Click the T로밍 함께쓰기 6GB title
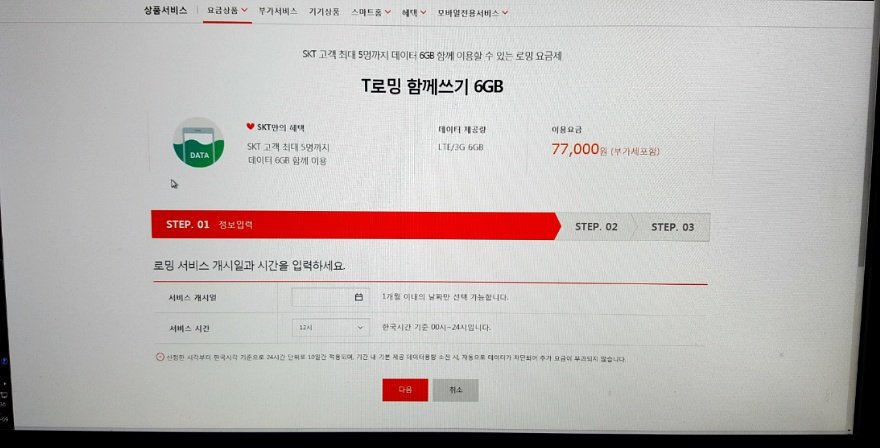The height and width of the screenshot is (448, 880). click(x=432, y=86)
